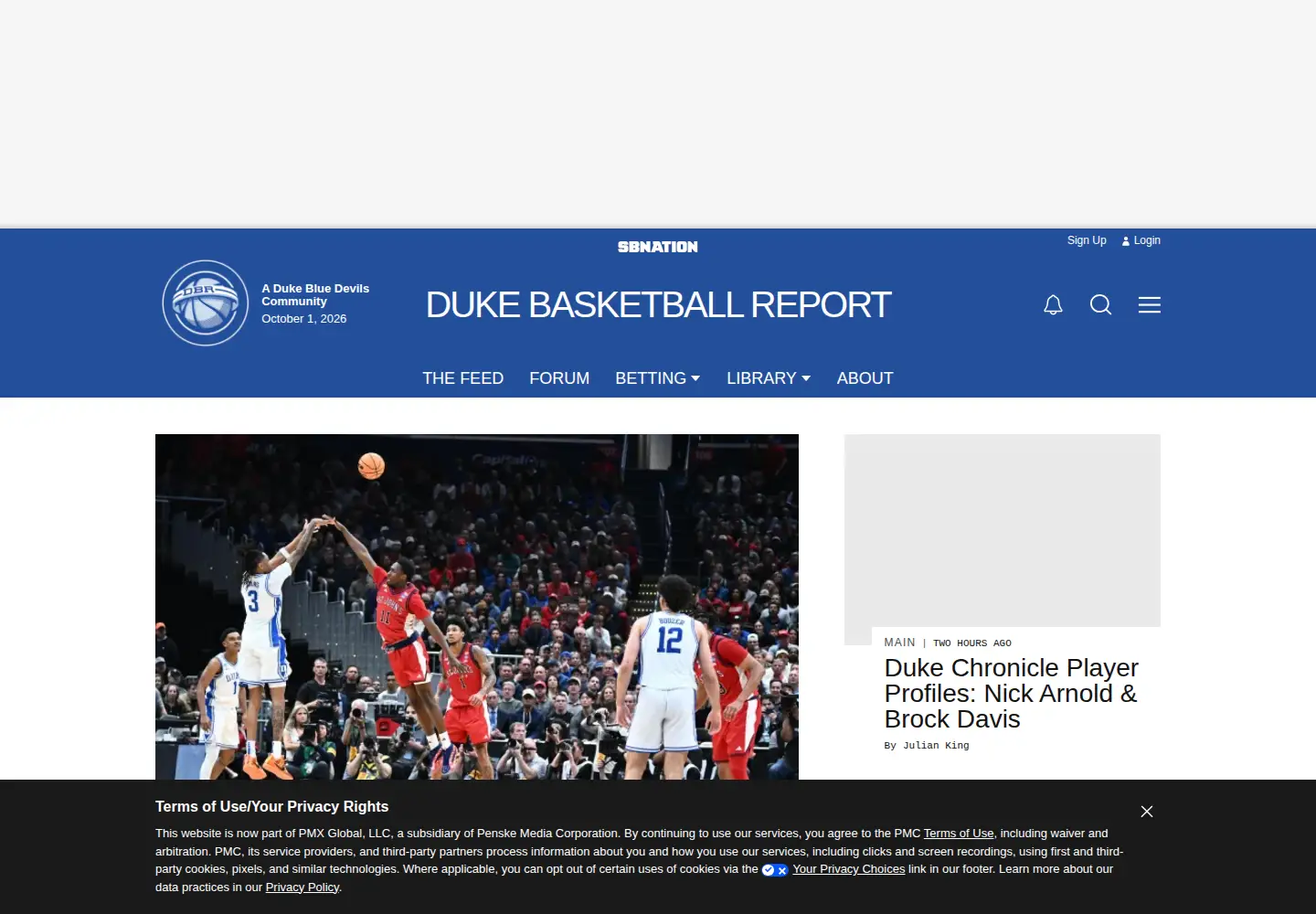Click the 'Terms of Use/Your Privacy Rights' heading
This screenshot has width=1316, height=914.
[x=271, y=807]
